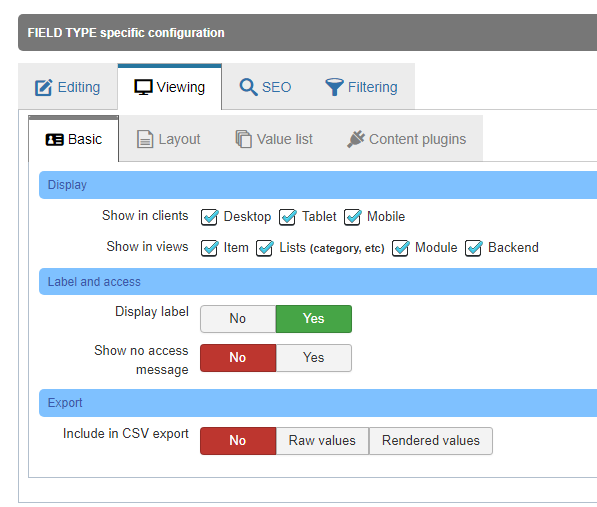Image resolution: width=597 pixels, height=507 pixels.
Task: Set Show no access message to Yes
Action: pos(314,358)
